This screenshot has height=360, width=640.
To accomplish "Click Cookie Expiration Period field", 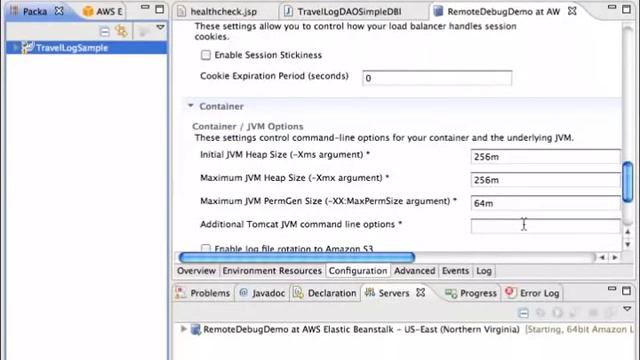I will [x=437, y=78].
